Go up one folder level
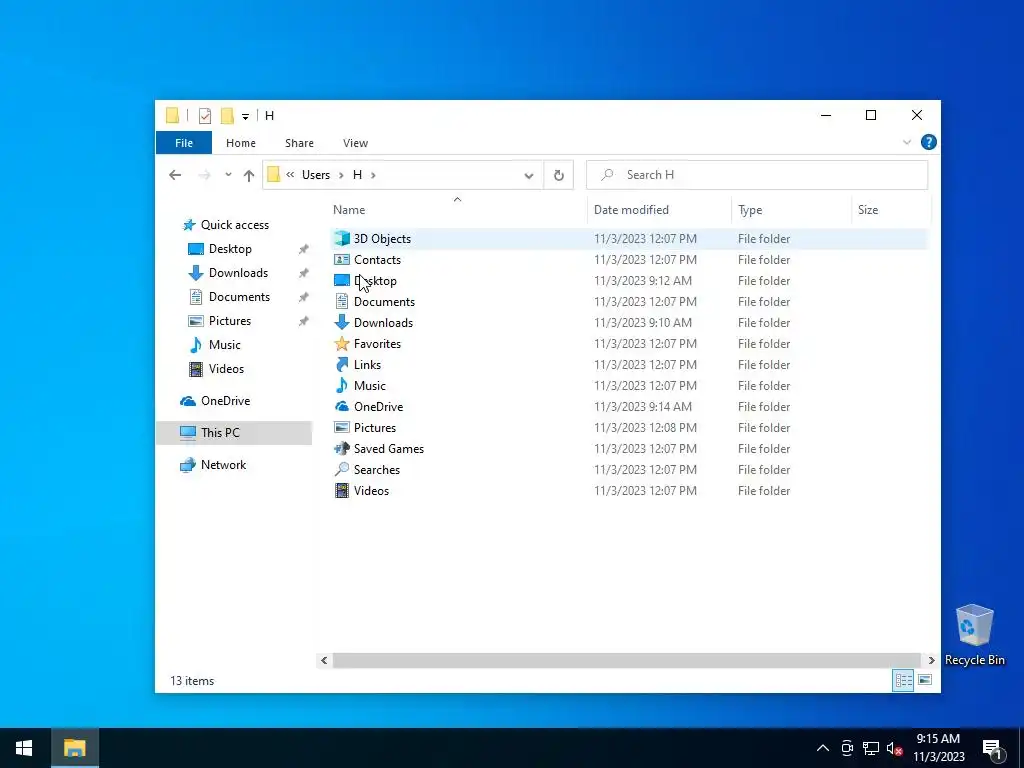The height and width of the screenshot is (768, 1024). click(248, 175)
